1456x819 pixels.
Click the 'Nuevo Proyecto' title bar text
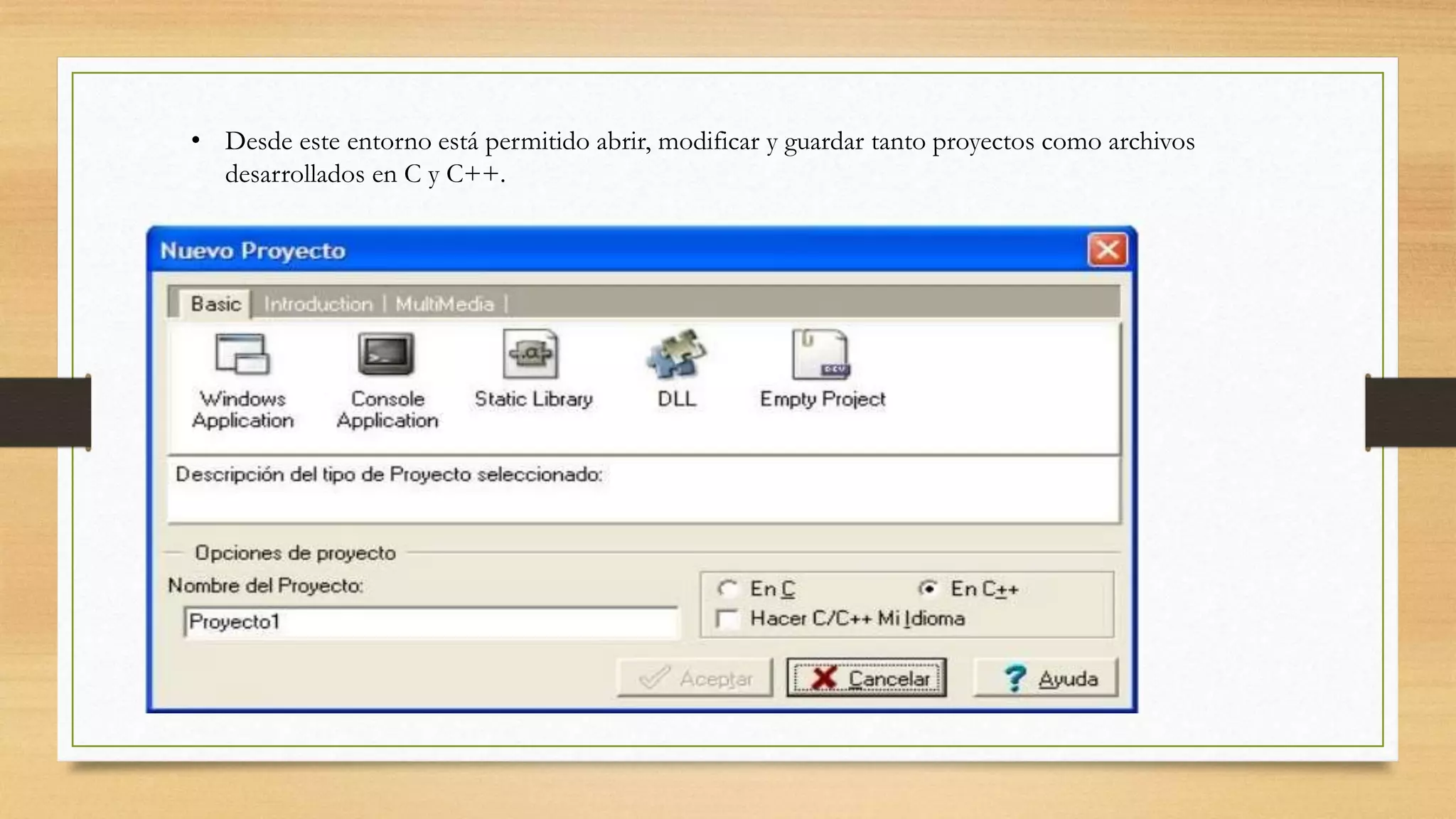pos(252,250)
